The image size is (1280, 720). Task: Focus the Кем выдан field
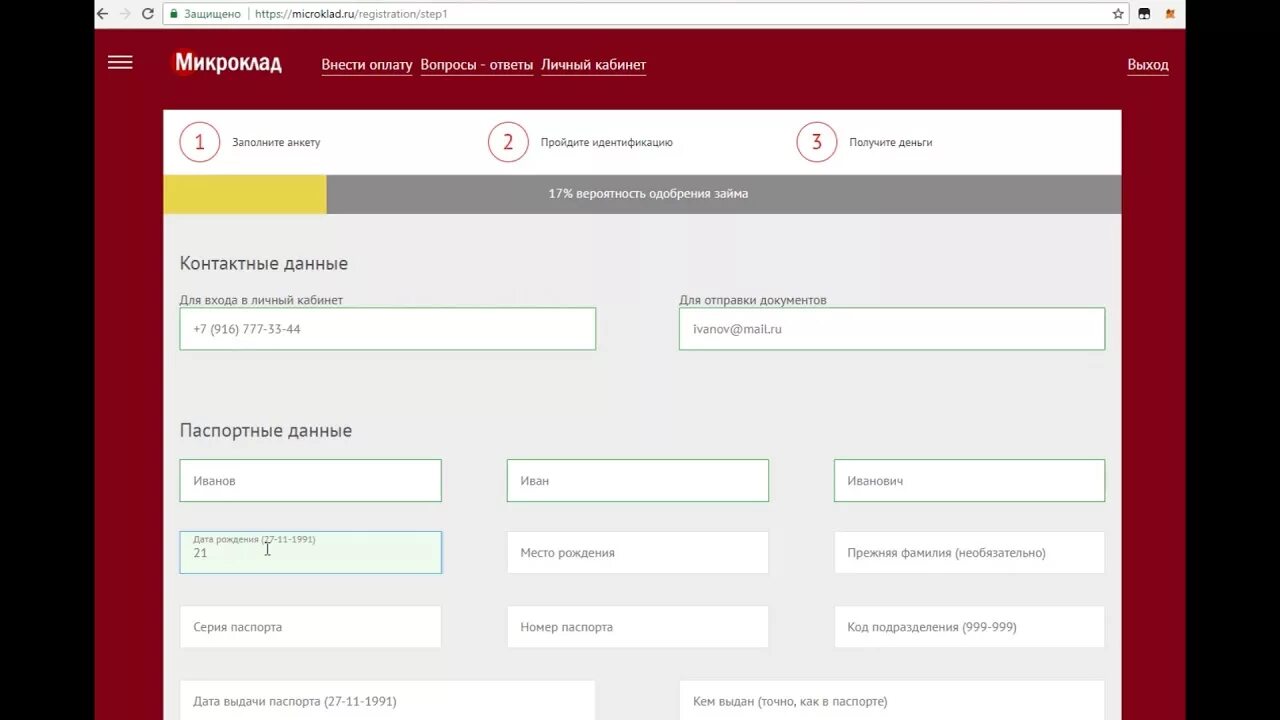pos(892,700)
